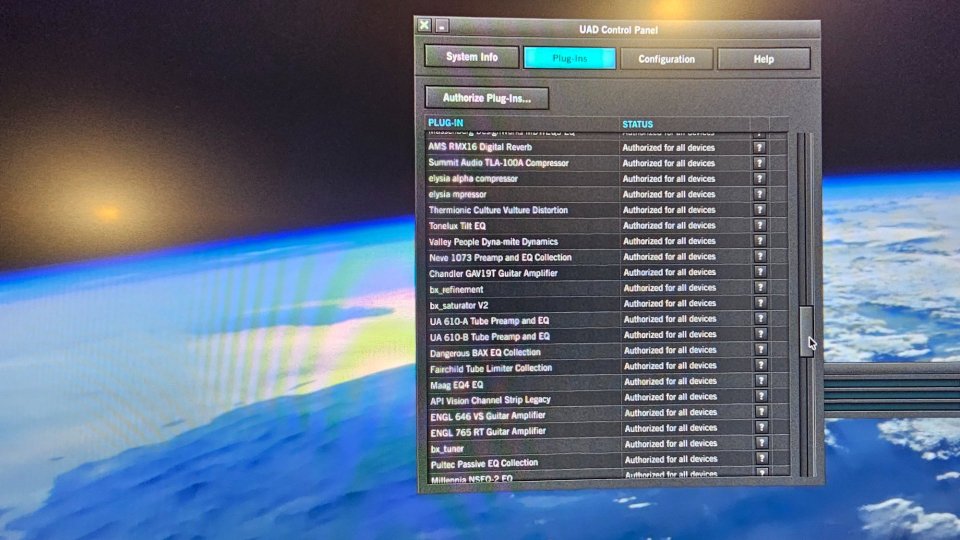
Task: Select Neve 1073 Preamp and EQ Collection
Action: pyautogui.click(x=607, y=257)
